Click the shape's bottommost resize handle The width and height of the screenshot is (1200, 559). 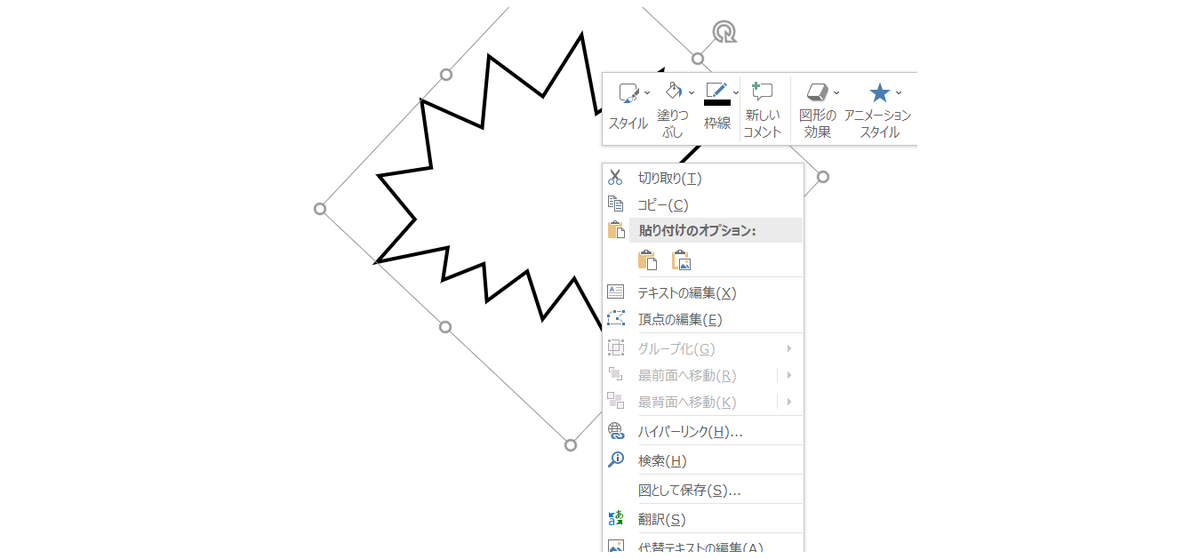[x=570, y=445]
